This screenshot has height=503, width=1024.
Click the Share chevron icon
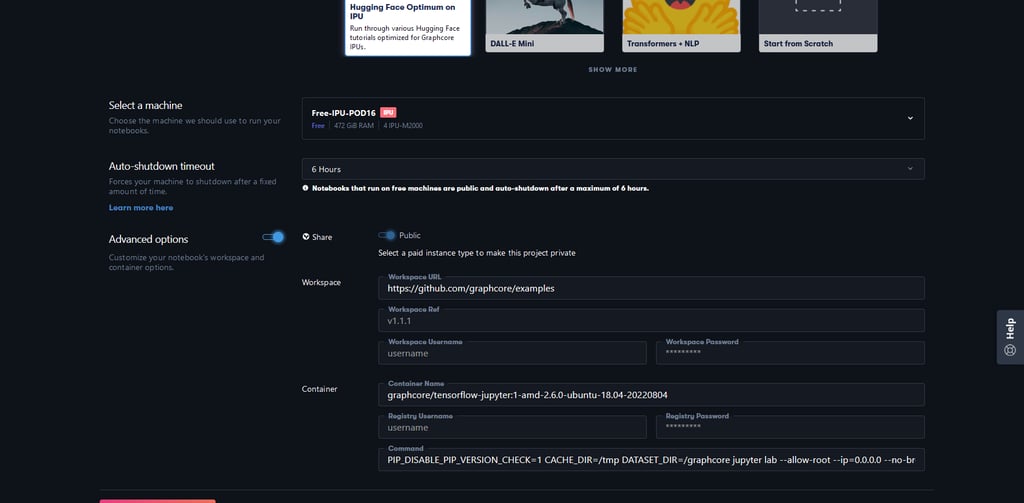(306, 236)
